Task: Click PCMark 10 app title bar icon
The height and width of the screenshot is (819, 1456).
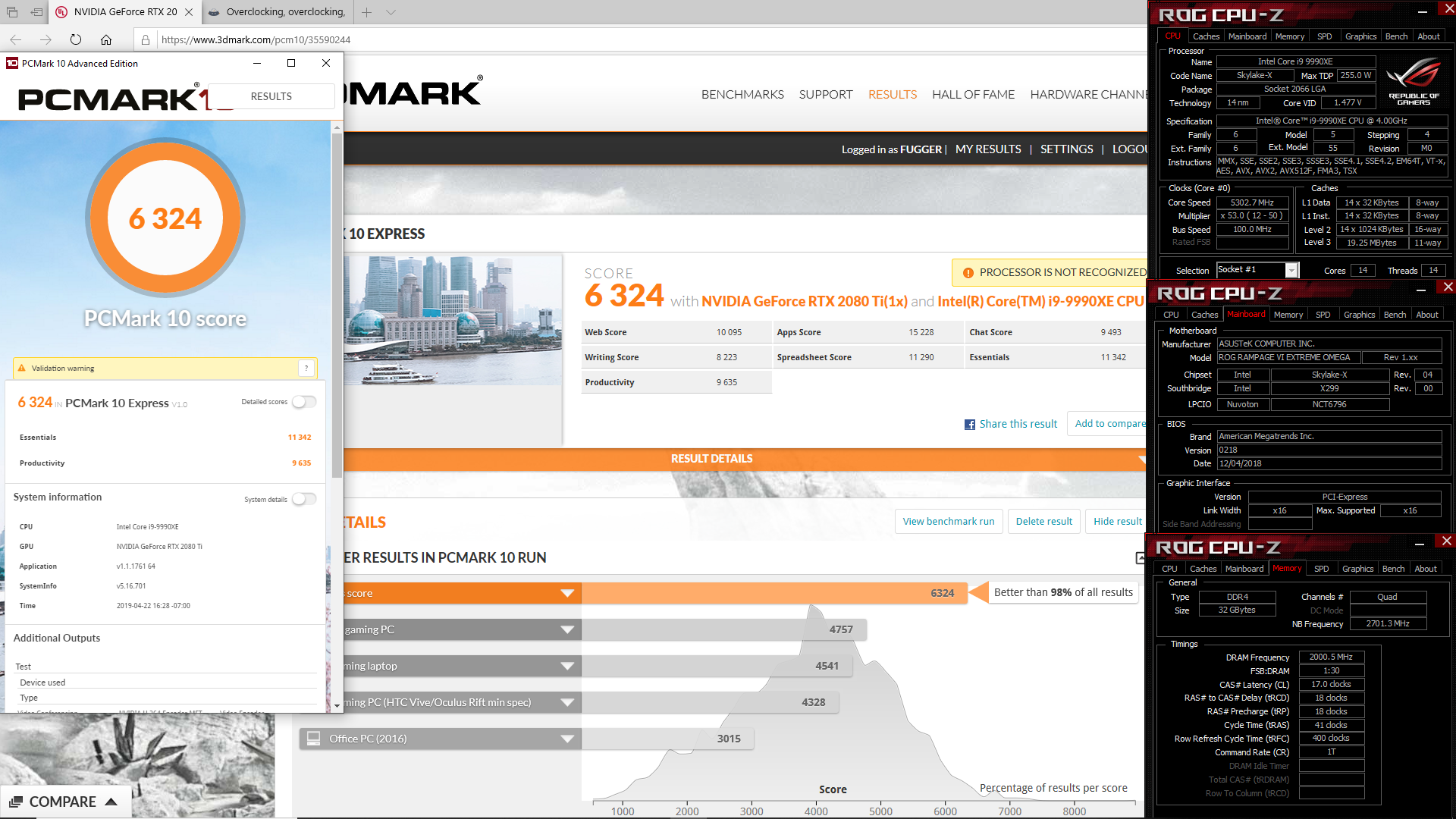Action: 12,63
